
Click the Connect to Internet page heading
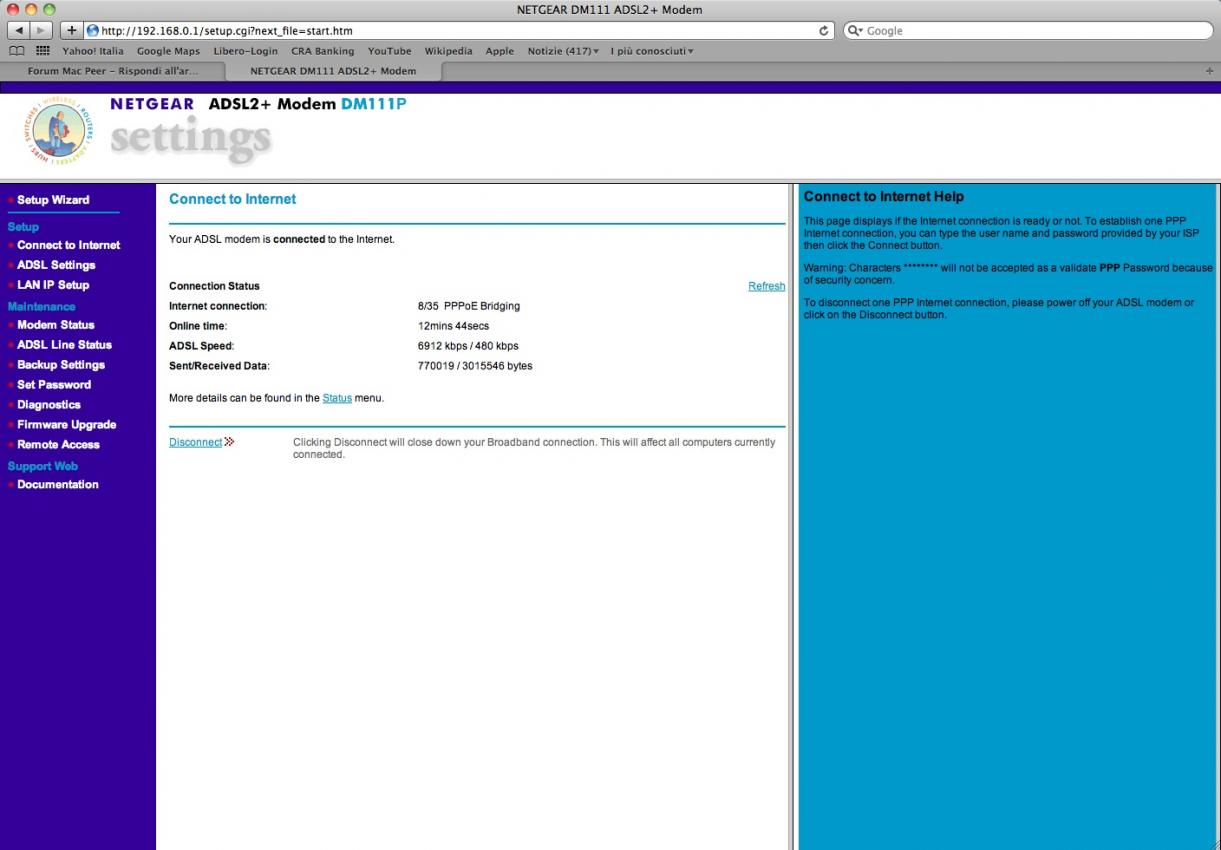[x=233, y=199]
